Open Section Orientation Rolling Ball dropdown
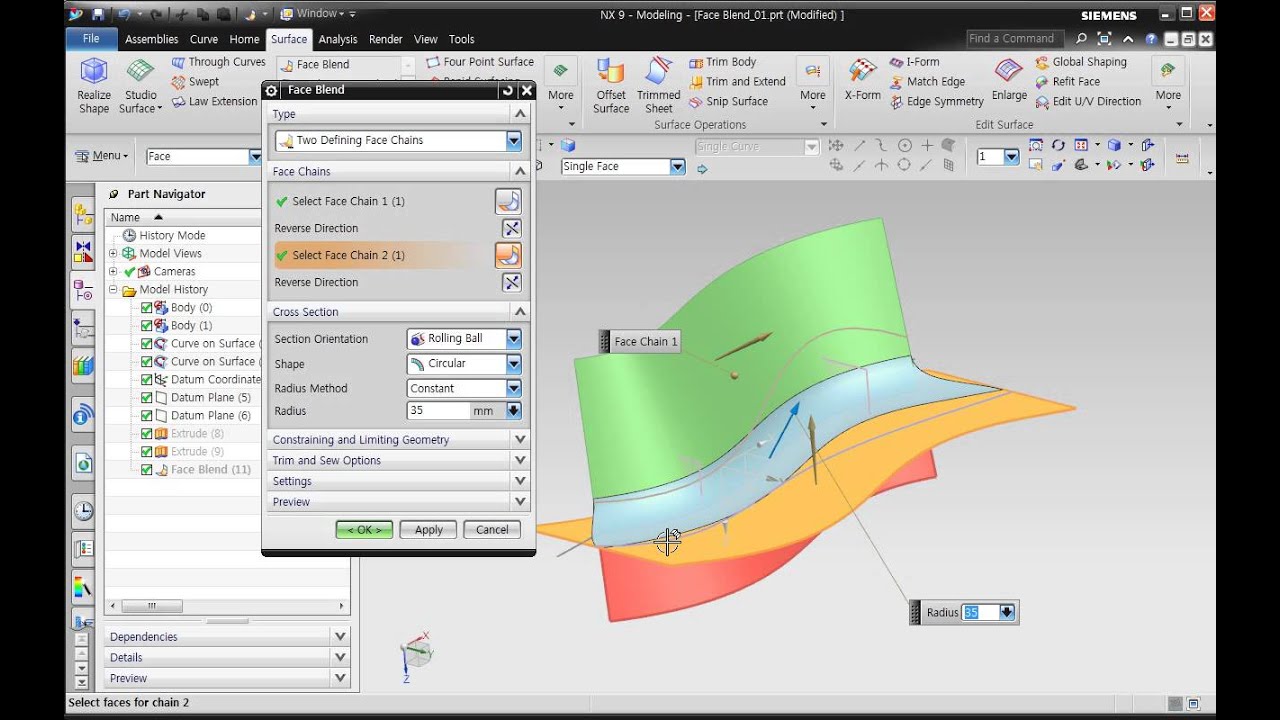This screenshot has height=720, width=1280. [x=464, y=339]
